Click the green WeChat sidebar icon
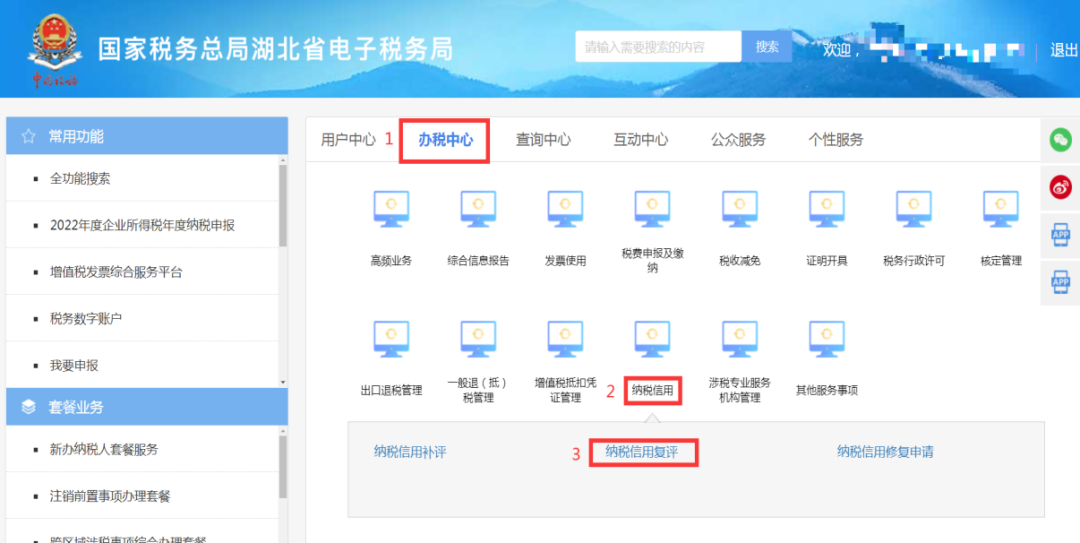The height and width of the screenshot is (543, 1080). pos(1061,141)
